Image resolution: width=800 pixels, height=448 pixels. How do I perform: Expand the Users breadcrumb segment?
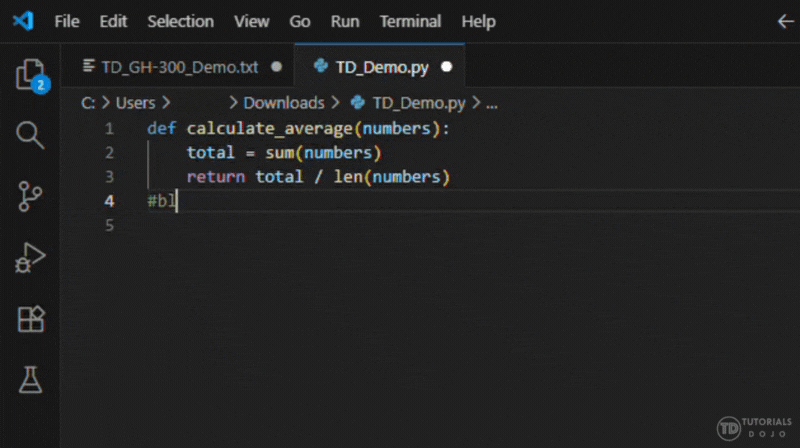pos(135,102)
